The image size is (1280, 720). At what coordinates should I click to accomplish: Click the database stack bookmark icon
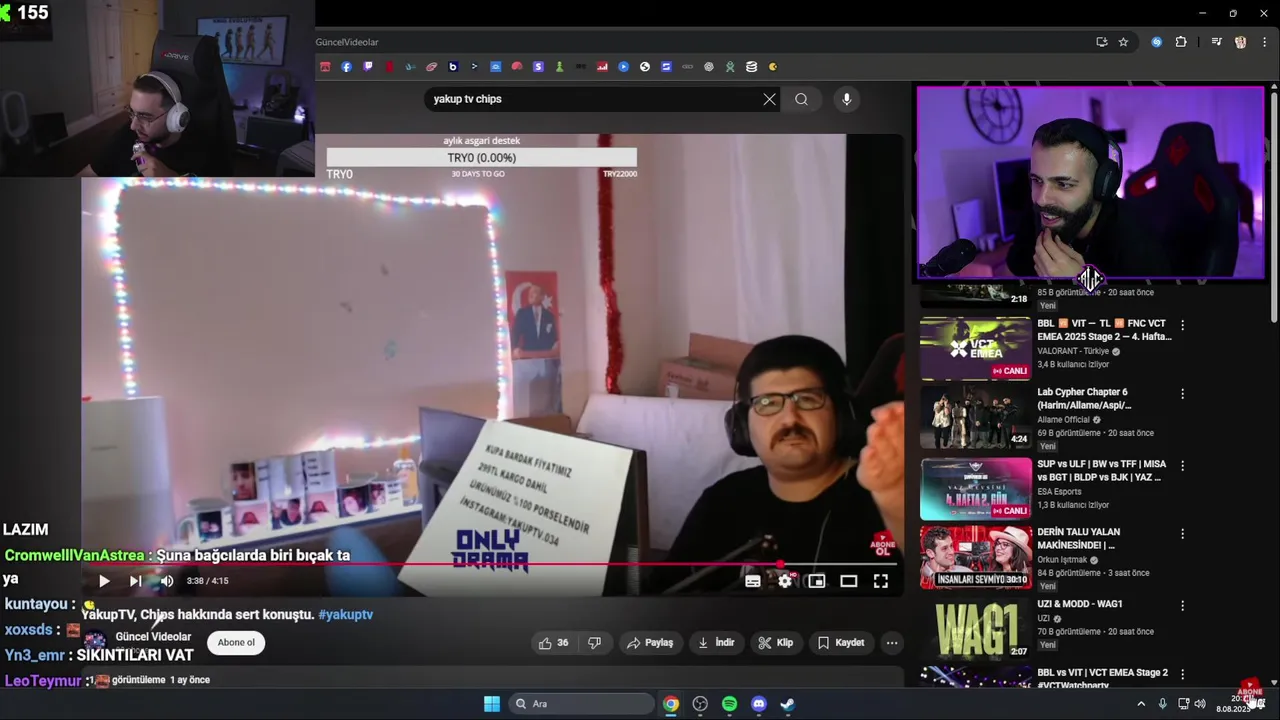751,67
